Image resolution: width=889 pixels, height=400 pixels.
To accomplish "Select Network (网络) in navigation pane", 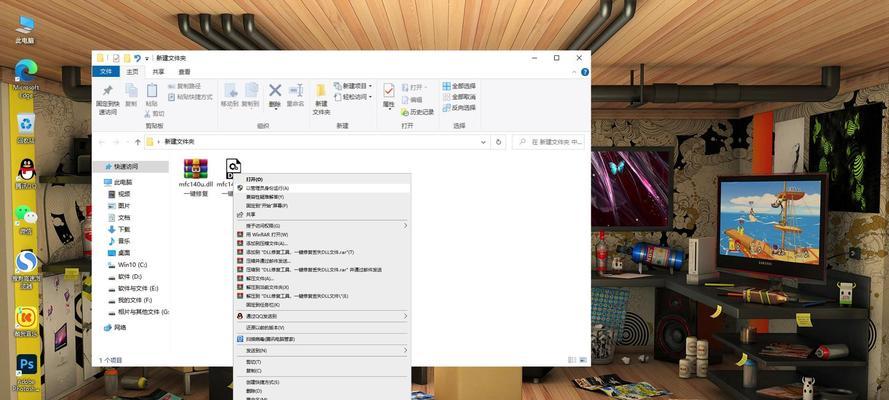I will point(116,327).
